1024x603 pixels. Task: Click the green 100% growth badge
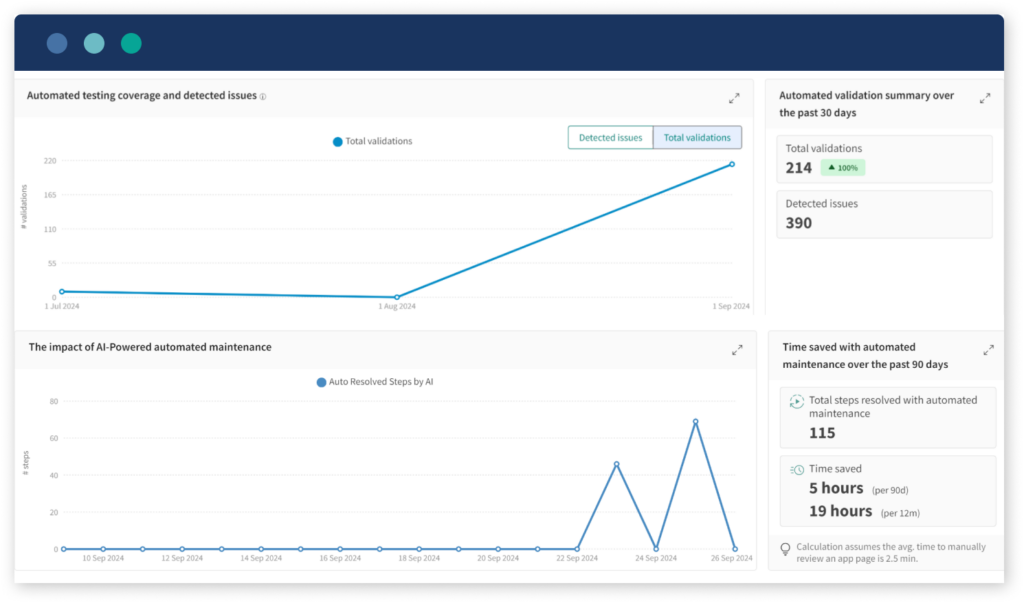843,167
